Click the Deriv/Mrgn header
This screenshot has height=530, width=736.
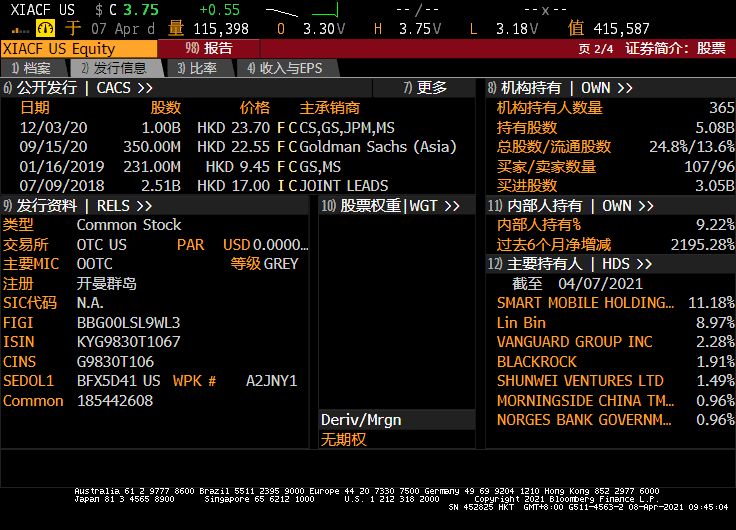coord(360,420)
